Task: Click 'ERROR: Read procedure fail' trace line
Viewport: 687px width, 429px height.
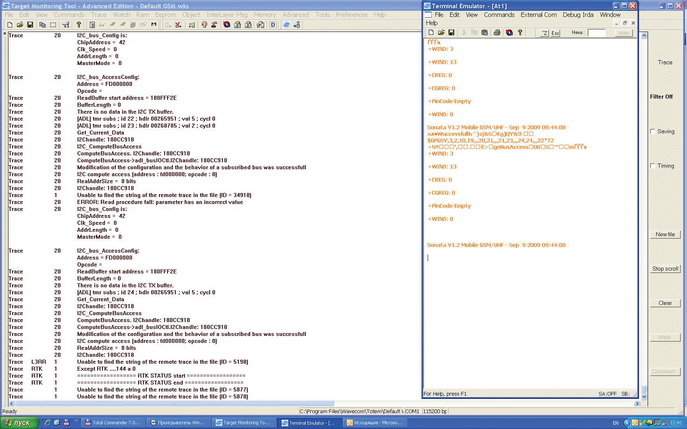Action: coord(159,202)
